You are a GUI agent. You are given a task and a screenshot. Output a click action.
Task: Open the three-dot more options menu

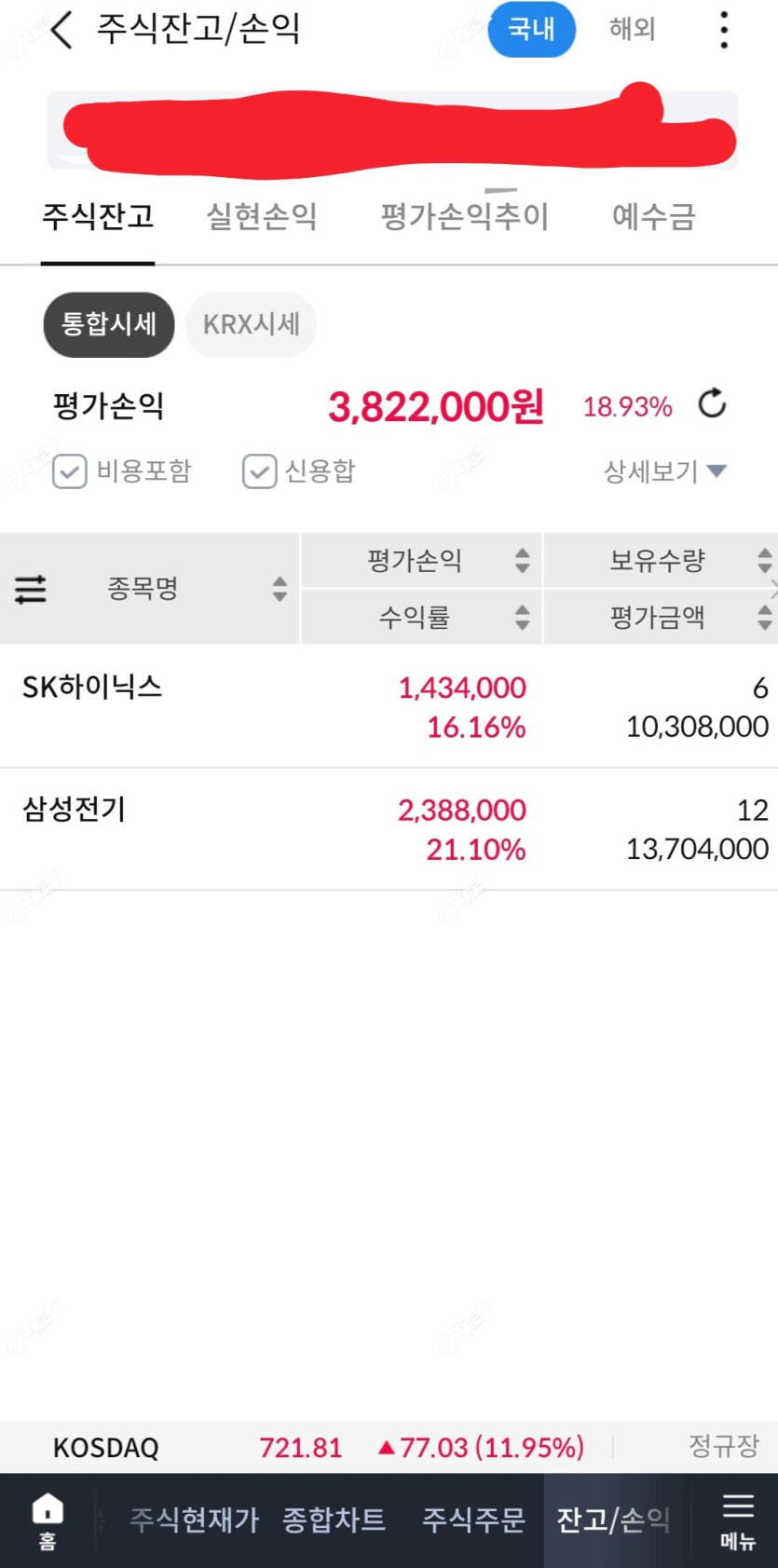coord(724,30)
